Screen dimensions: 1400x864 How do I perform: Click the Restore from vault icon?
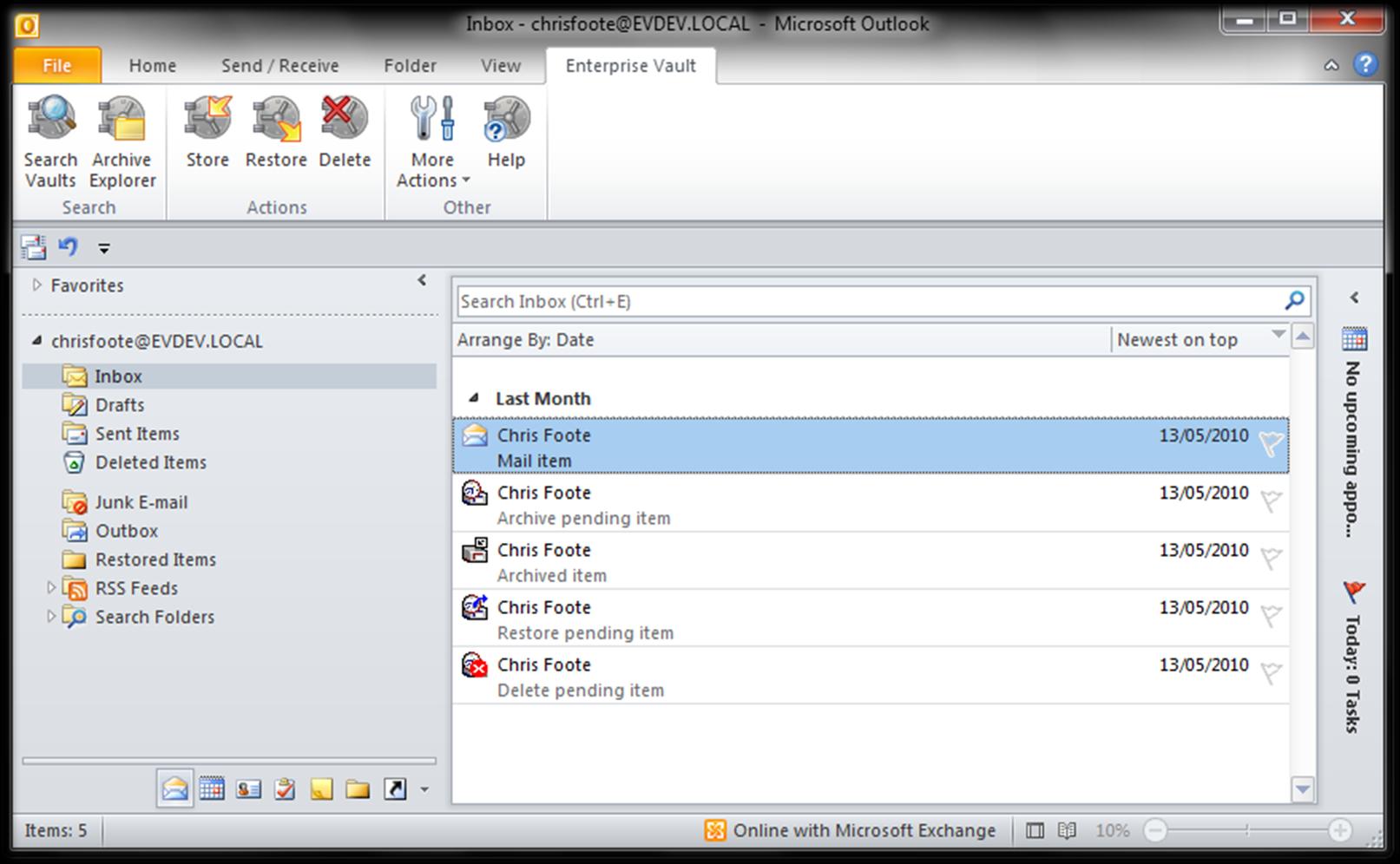coord(276,133)
